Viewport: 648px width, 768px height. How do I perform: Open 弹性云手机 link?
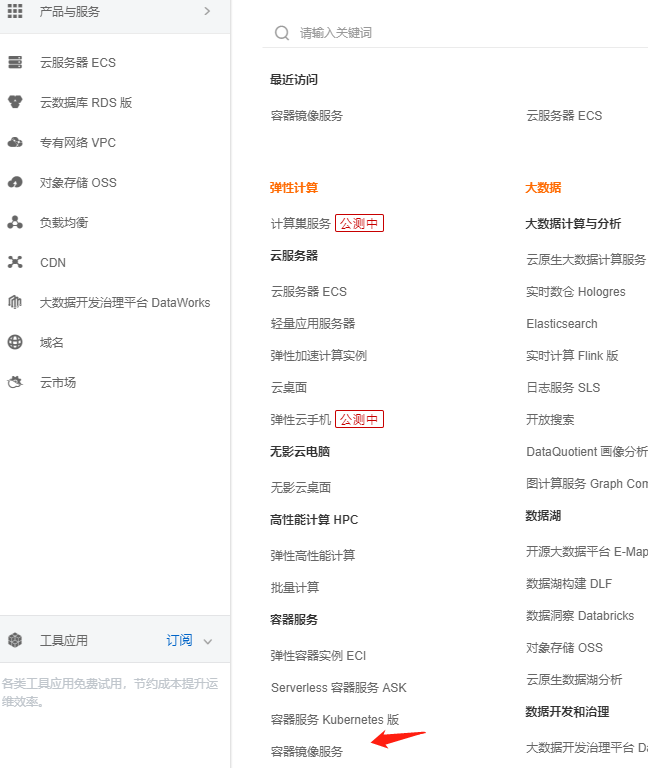pyautogui.click(x=301, y=419)
